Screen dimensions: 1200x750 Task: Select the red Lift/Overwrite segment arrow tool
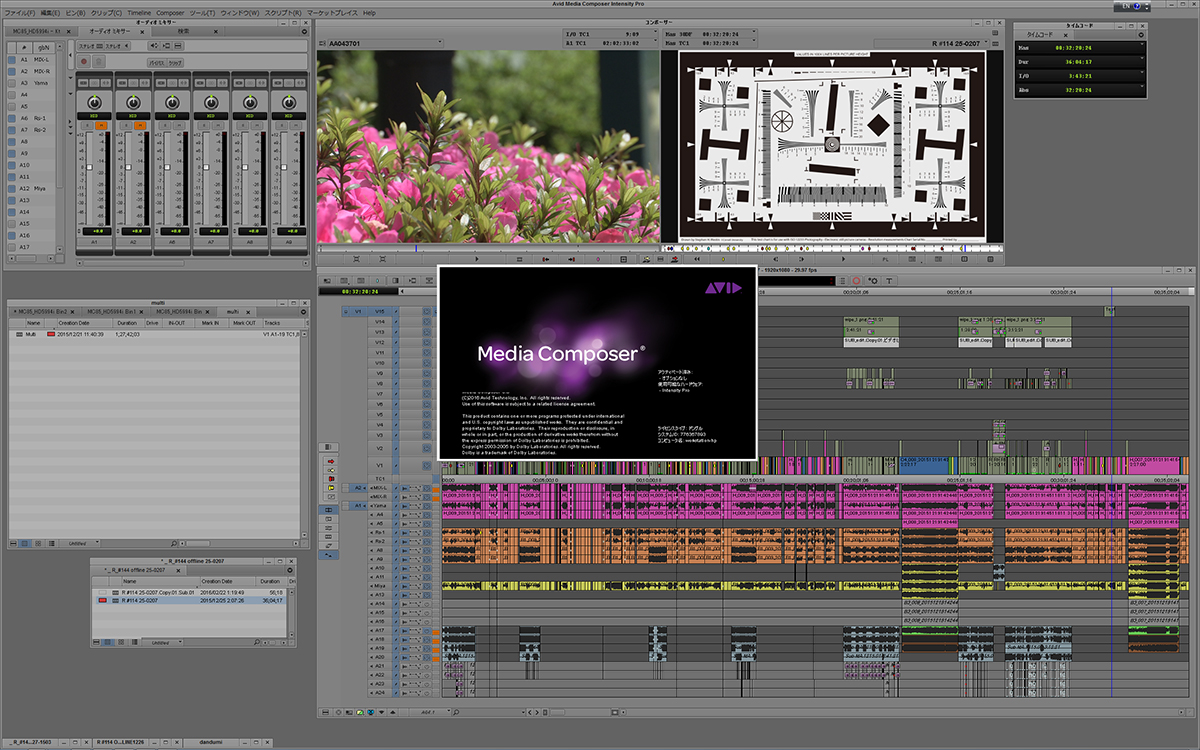[331, 459]
